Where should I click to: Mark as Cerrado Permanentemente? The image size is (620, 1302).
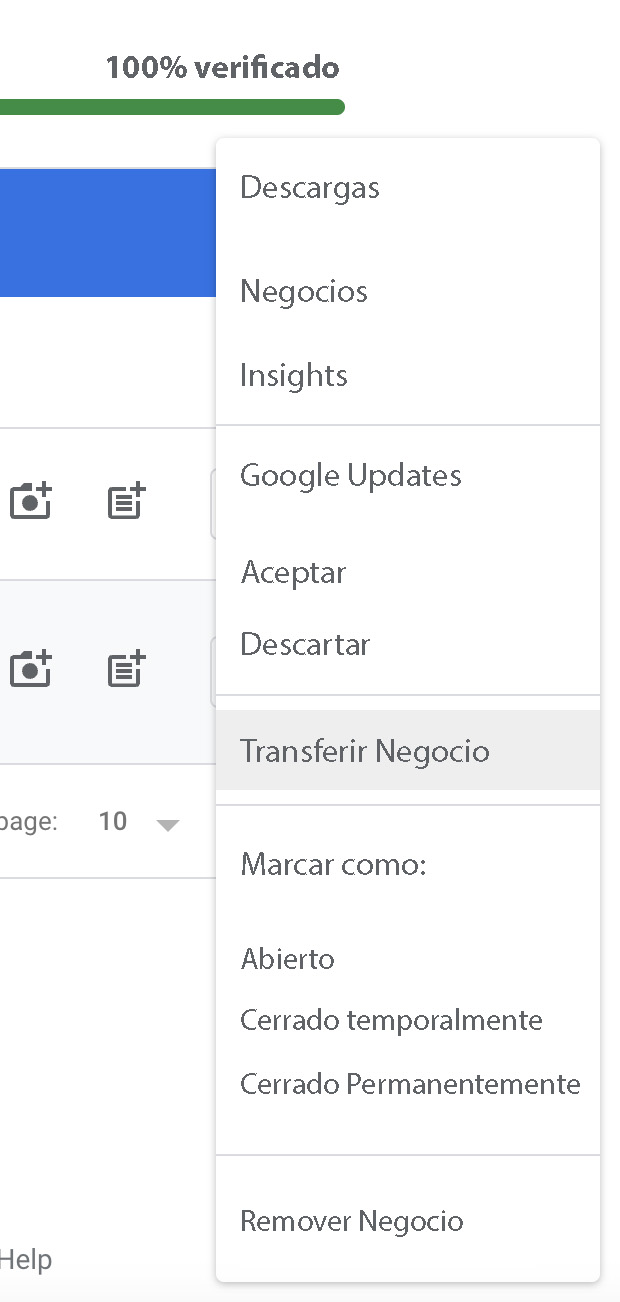[410, 1084]
